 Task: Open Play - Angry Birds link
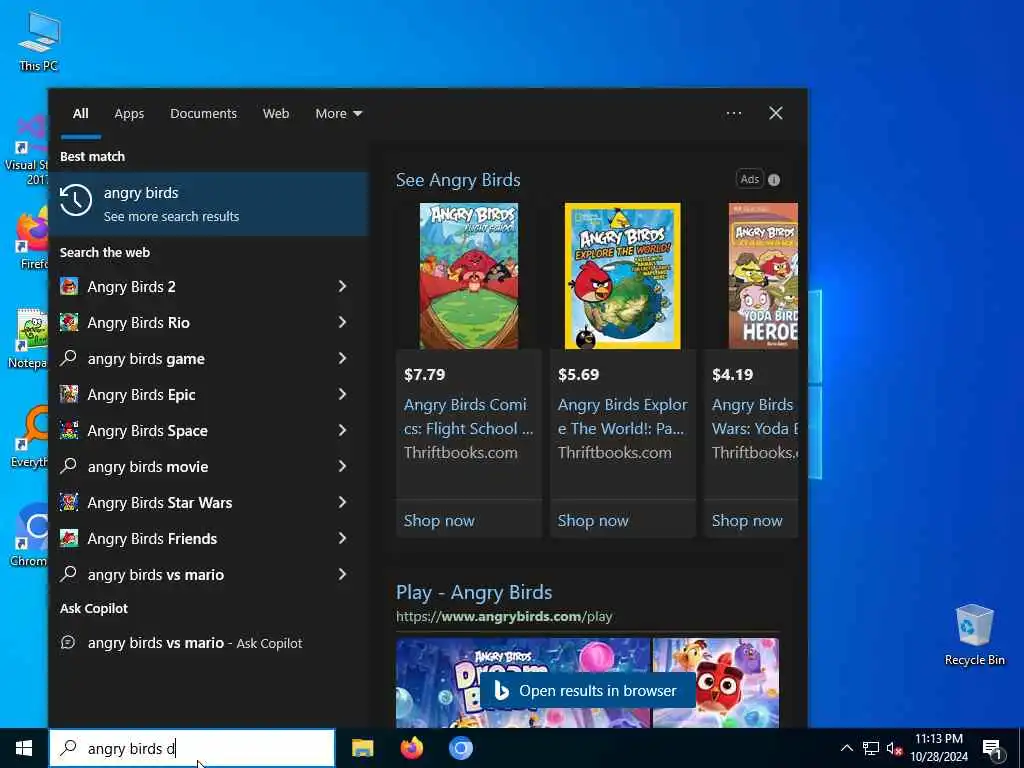pos(474,592)
